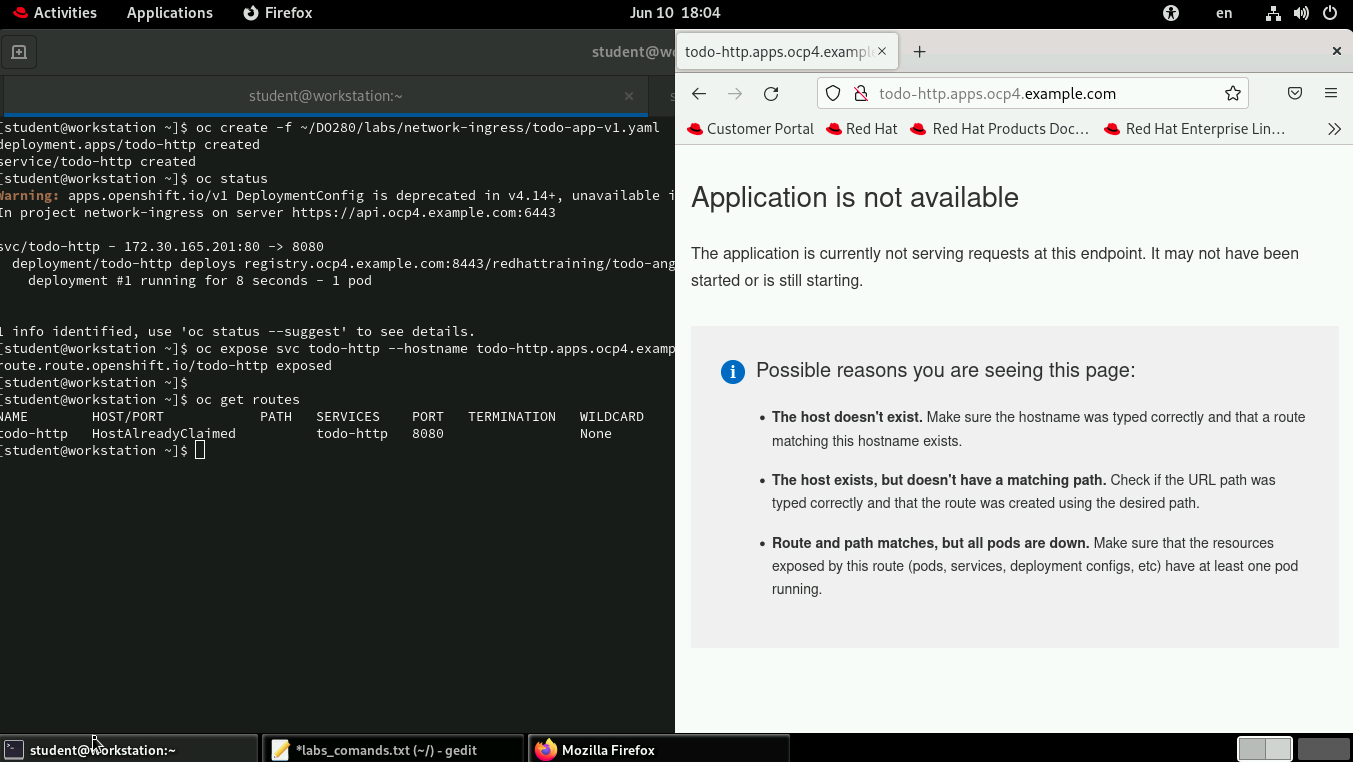Image resolution: width=1353 pixels, height=762 pixels.
Task: Open the Customer Portal bookmark
Action: click(x=750, y=128)
